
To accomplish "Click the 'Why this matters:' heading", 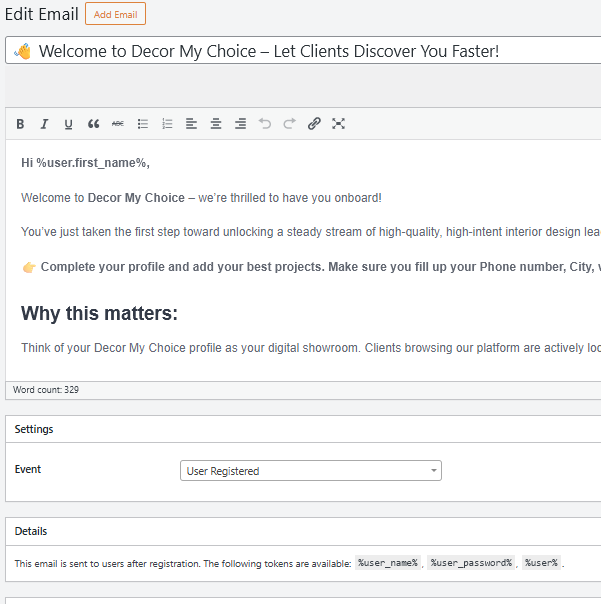I will pyautogui.click(x=99, y=313).
